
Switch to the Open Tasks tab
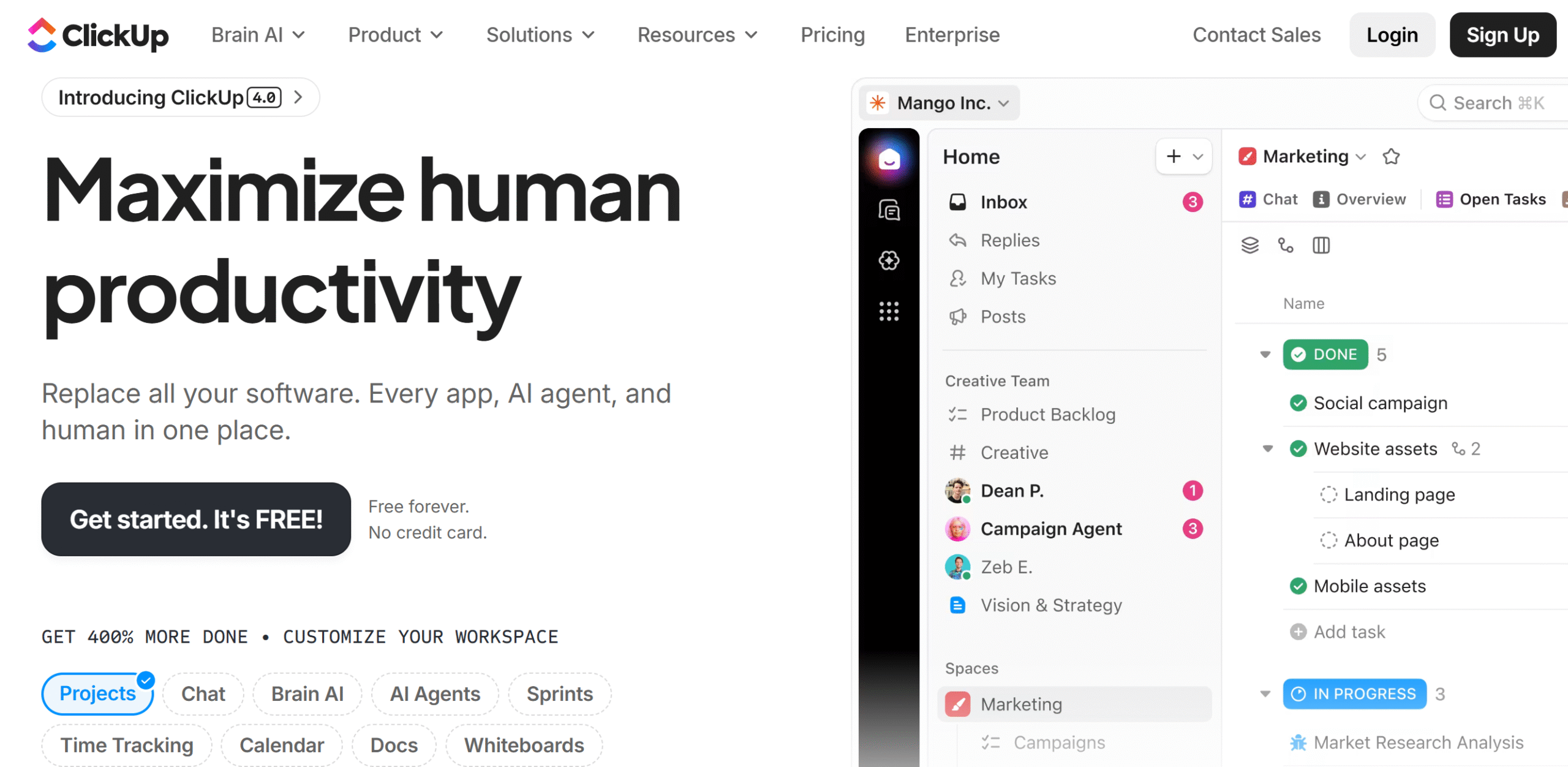(1491, 199)
